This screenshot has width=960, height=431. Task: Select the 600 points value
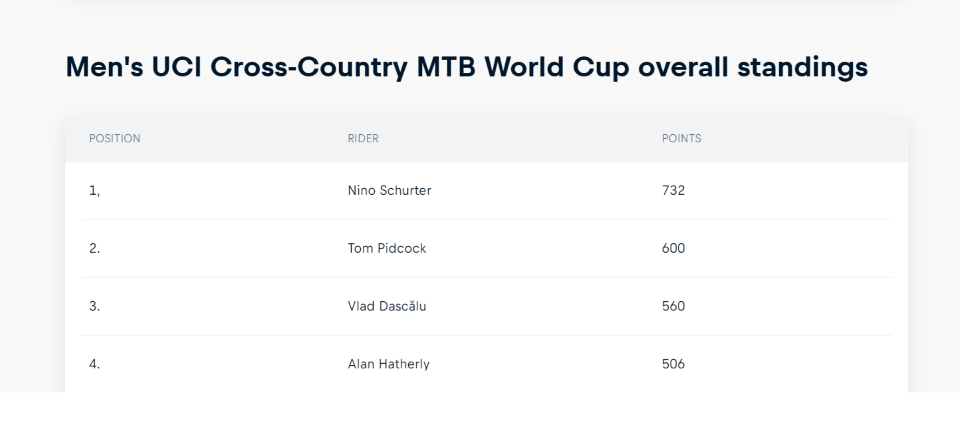tap(673, 248)
